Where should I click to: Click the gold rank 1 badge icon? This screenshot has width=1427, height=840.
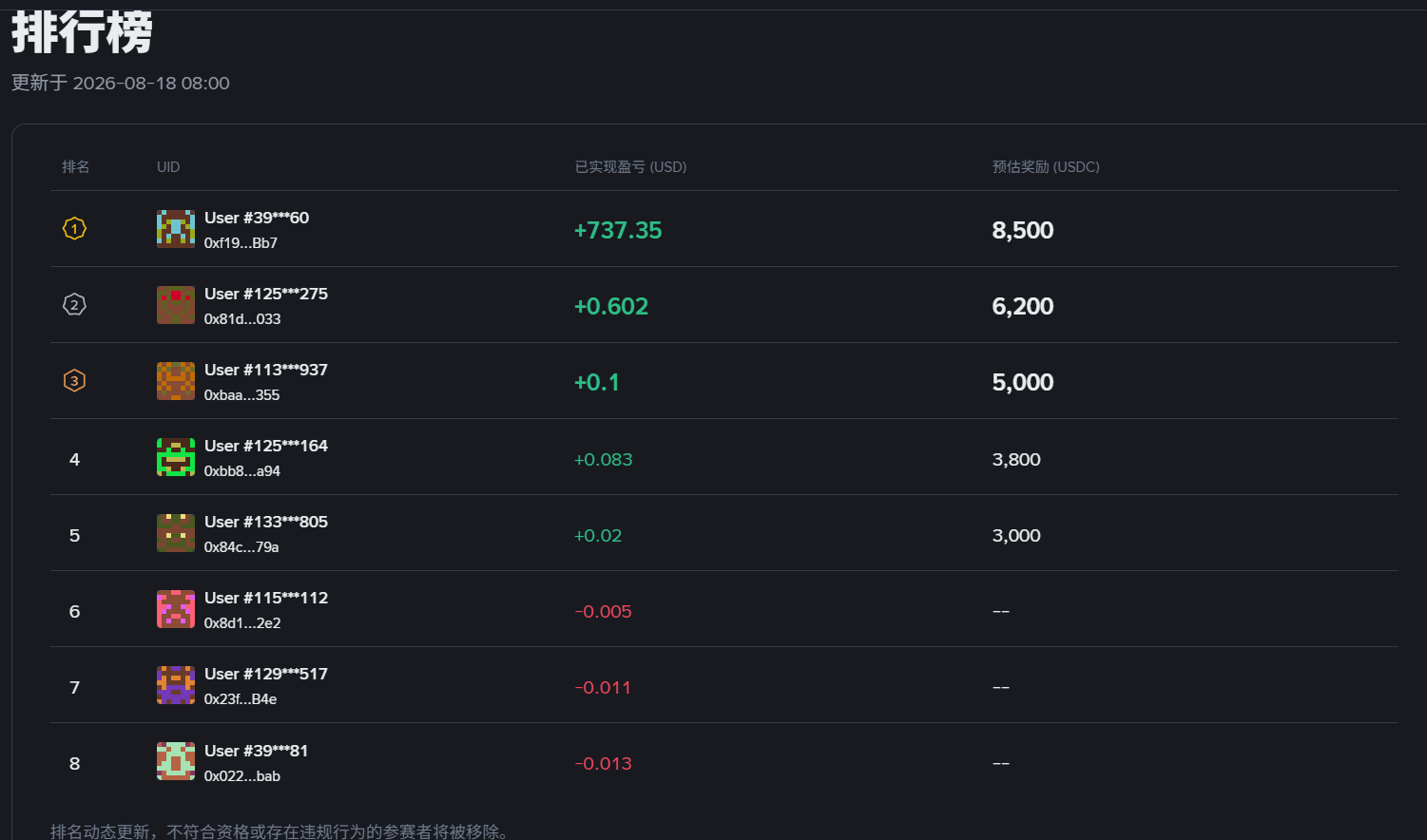pyautogui.click(x=74, y=228)
